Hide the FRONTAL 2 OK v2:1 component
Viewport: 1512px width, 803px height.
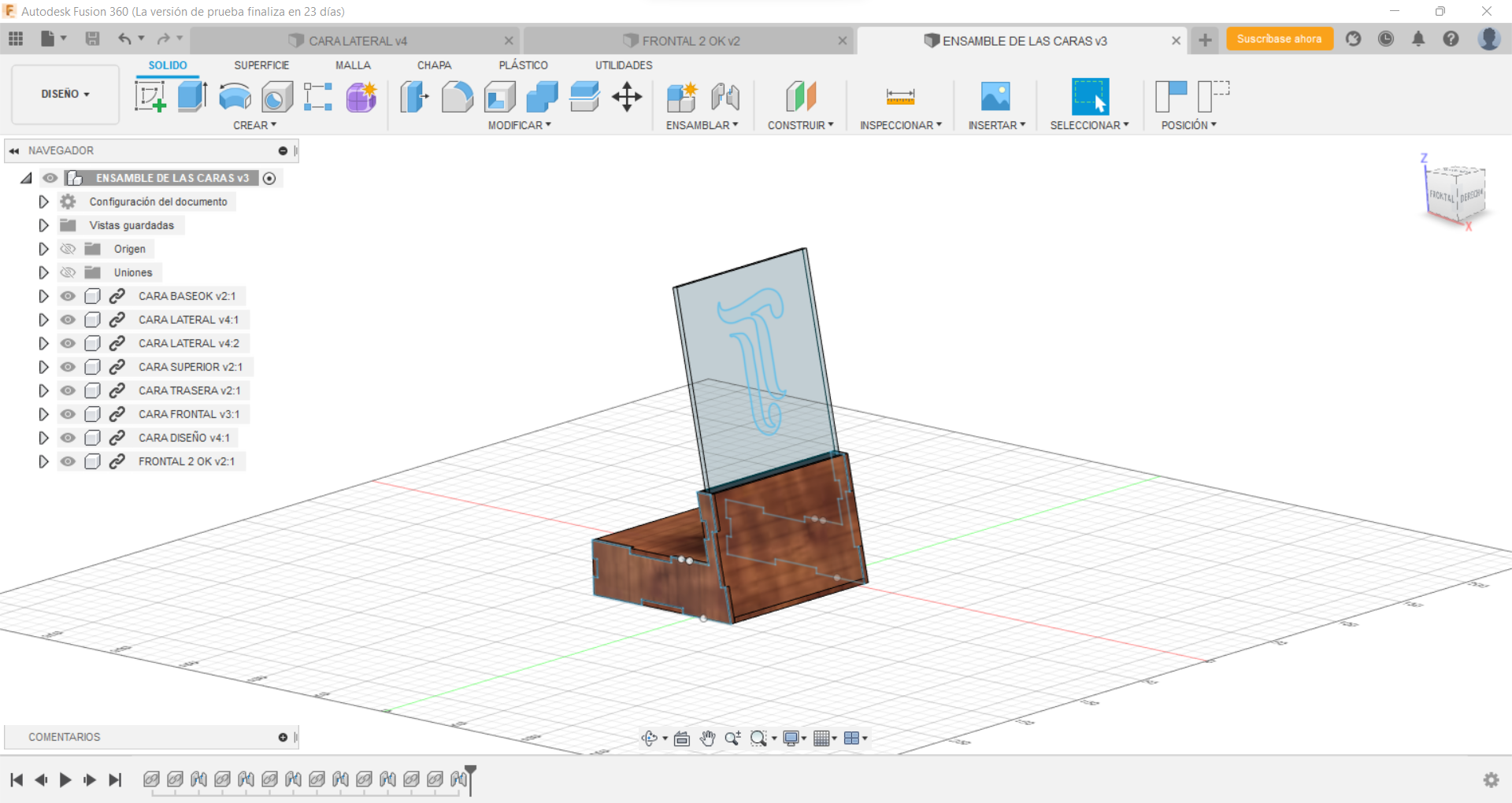69,461
